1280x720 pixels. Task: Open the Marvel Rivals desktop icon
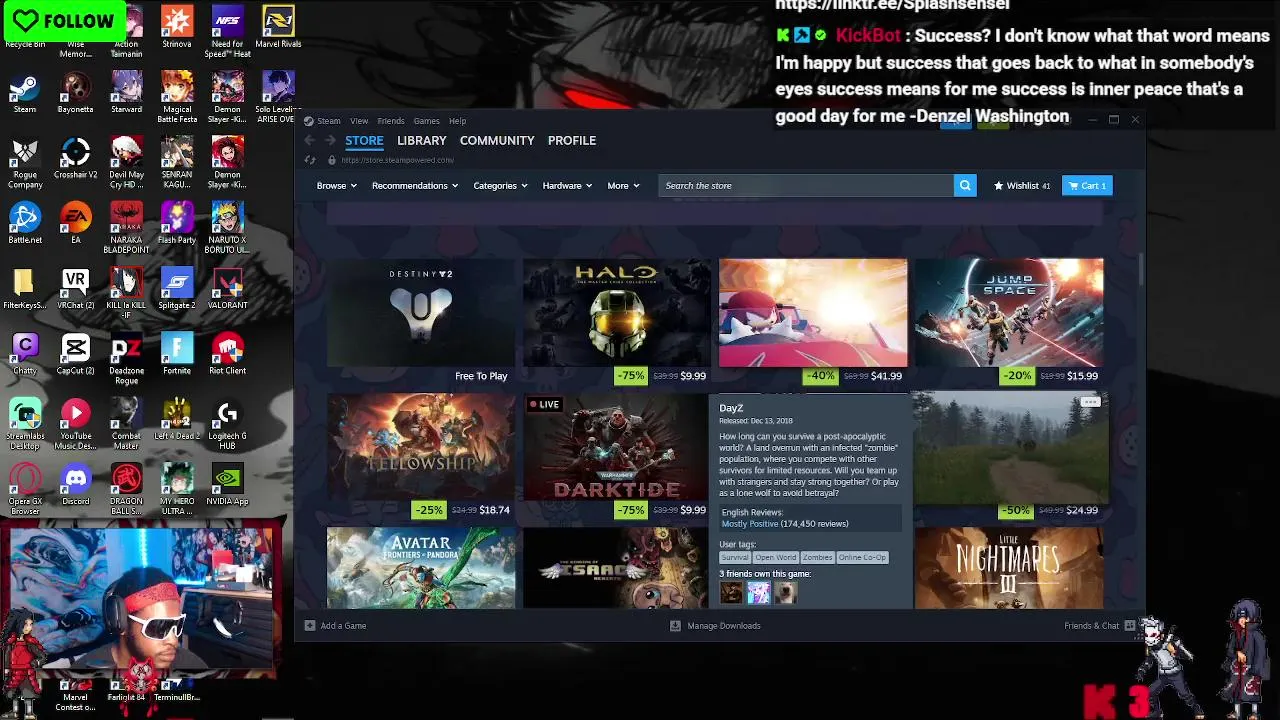[278, 26]
